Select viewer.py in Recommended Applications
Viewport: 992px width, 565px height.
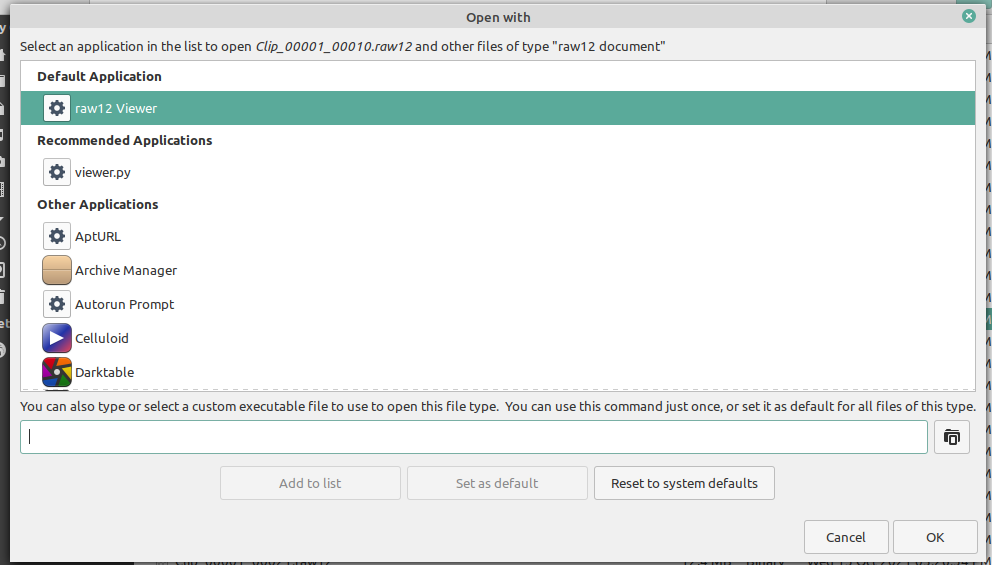(x=498, y=172)
